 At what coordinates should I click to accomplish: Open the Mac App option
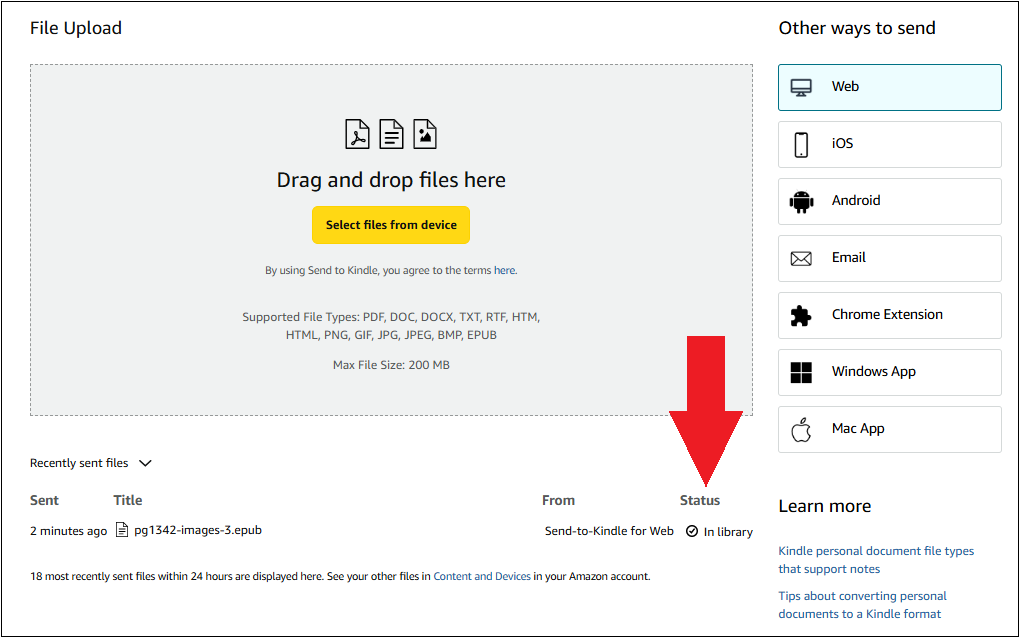coord(889,430)
